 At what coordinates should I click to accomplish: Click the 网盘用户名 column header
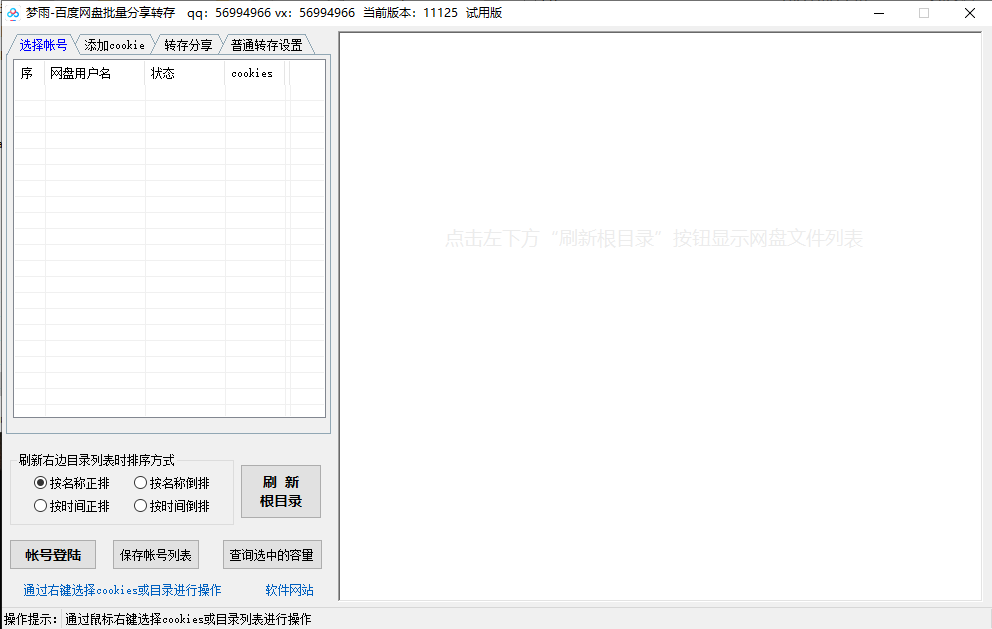[x=95, y=73]
